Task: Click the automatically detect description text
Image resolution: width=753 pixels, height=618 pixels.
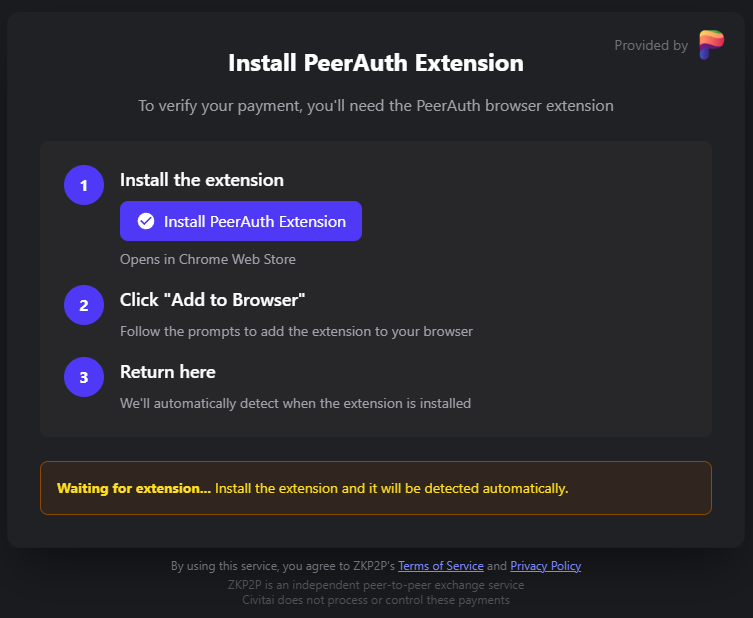Action: (295, 403)
